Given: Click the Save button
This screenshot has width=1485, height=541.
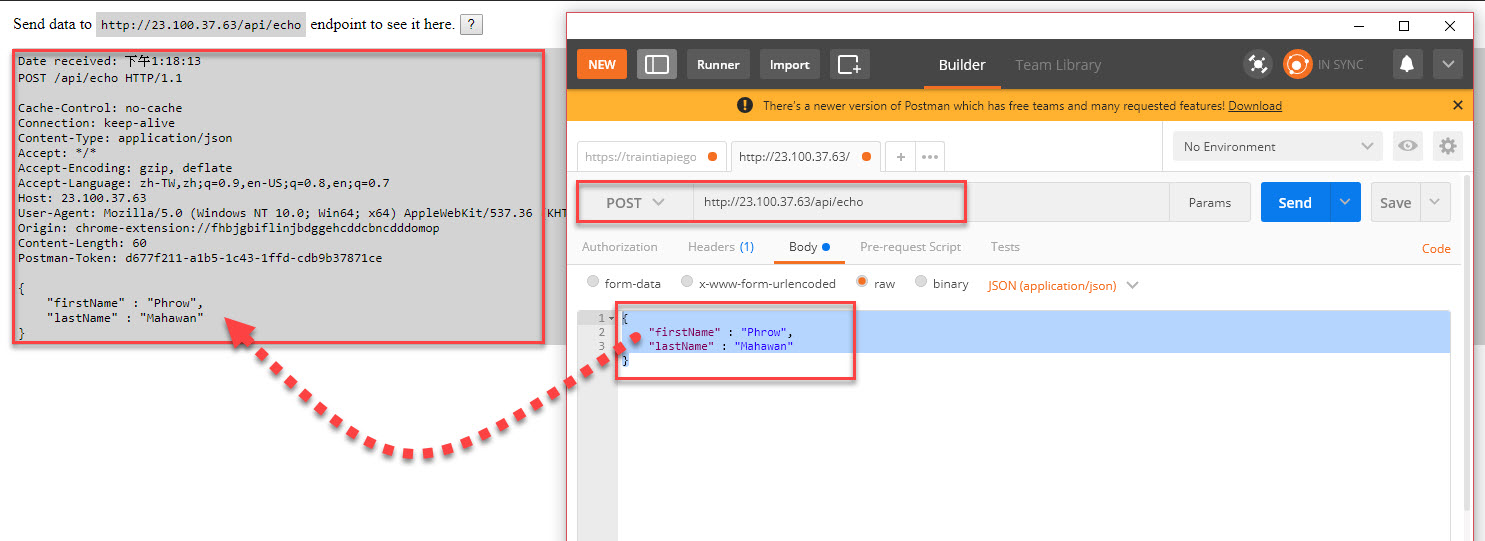Looking at the screenshot, I should 1395,202.
